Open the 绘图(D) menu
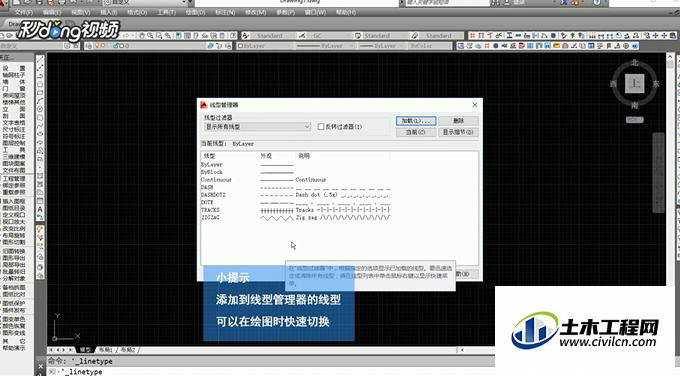The image size is (680, 376). pos(195,12)
